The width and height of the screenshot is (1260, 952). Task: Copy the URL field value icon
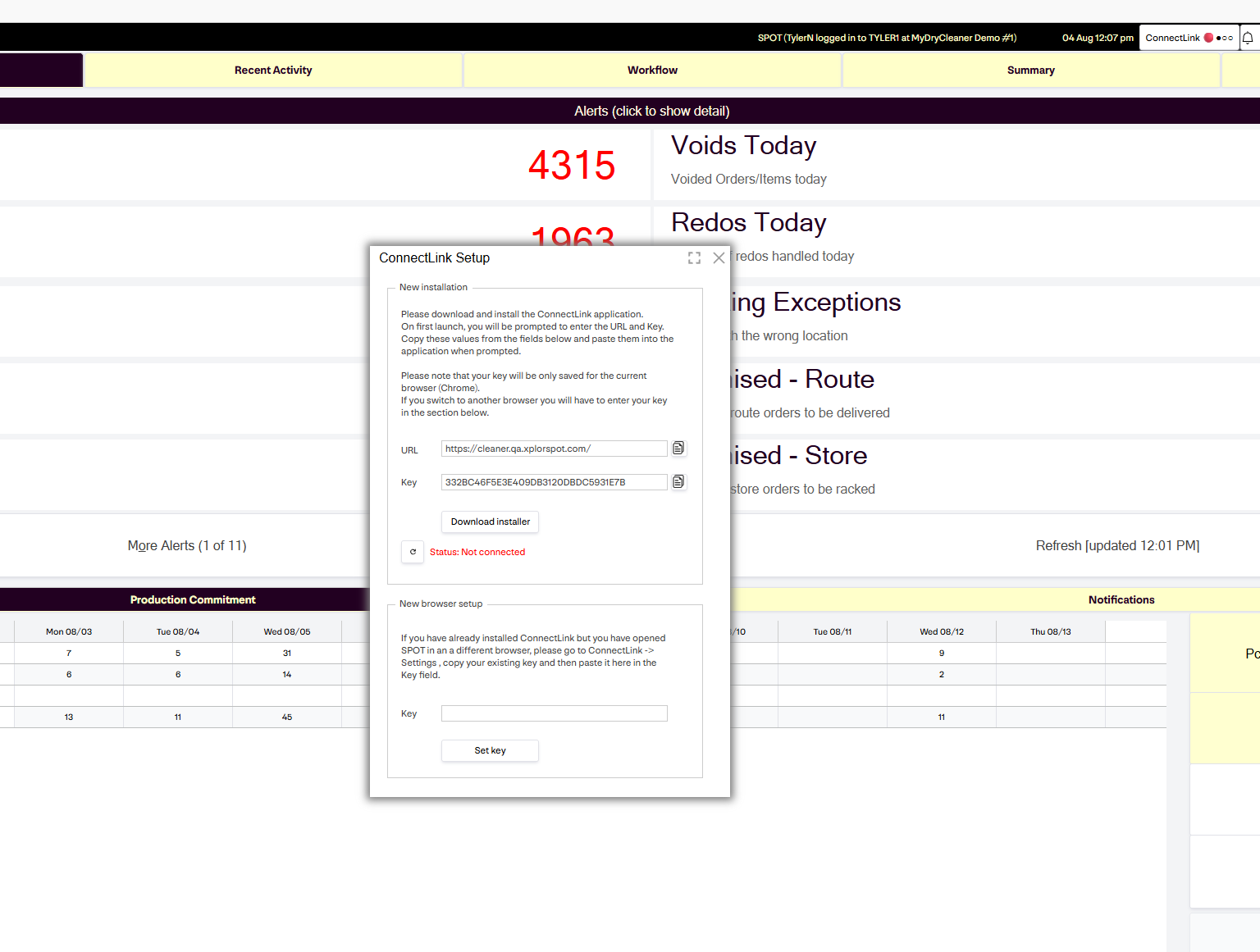(x=678, y=448)
